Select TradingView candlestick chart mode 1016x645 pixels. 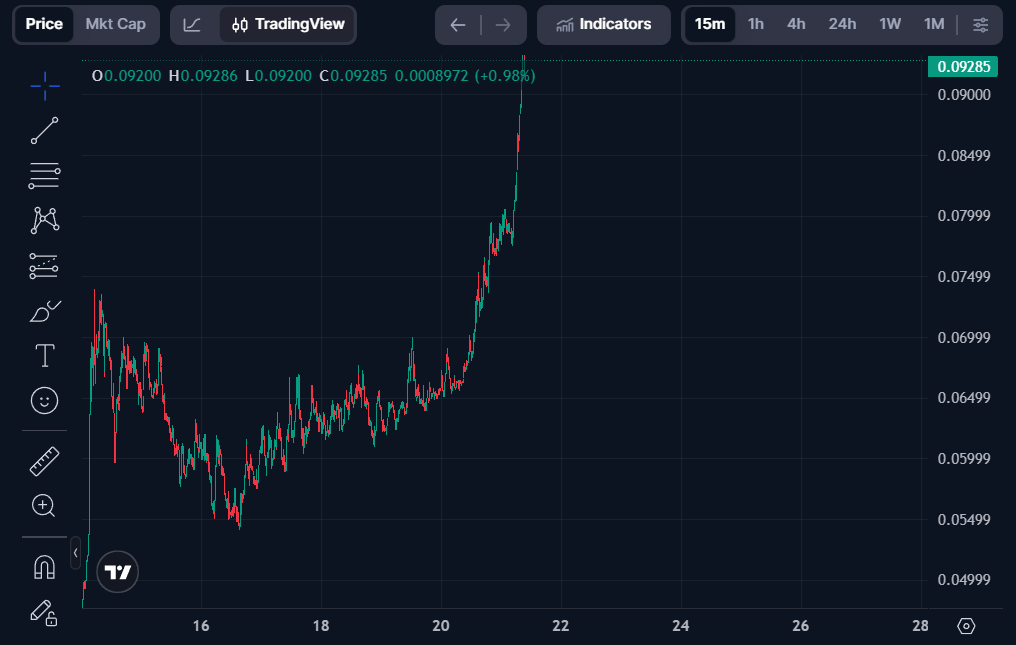click(288, 25)
